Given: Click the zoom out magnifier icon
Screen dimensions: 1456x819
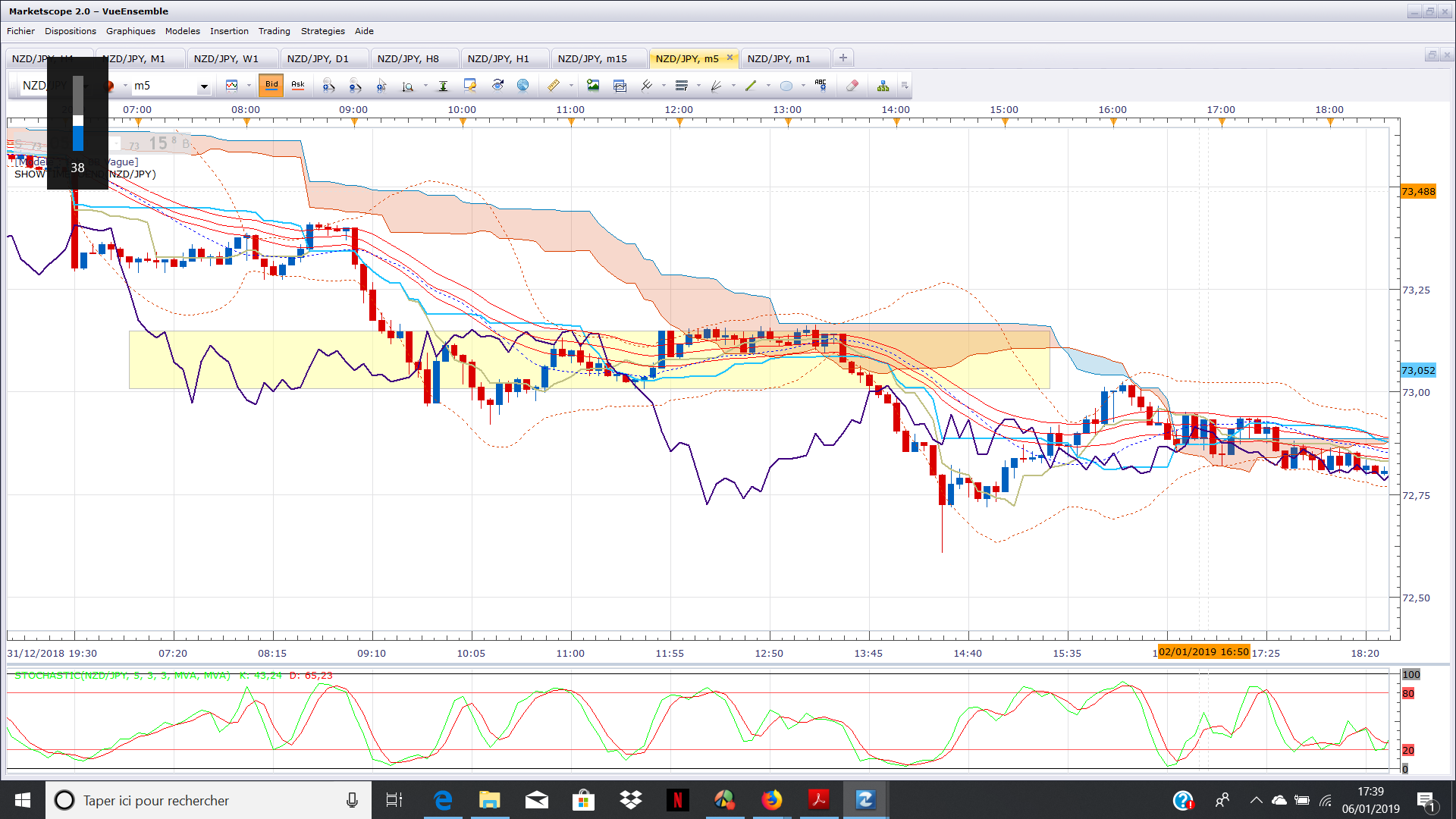Looking at the screenshot, I should [x=355, y=86].
